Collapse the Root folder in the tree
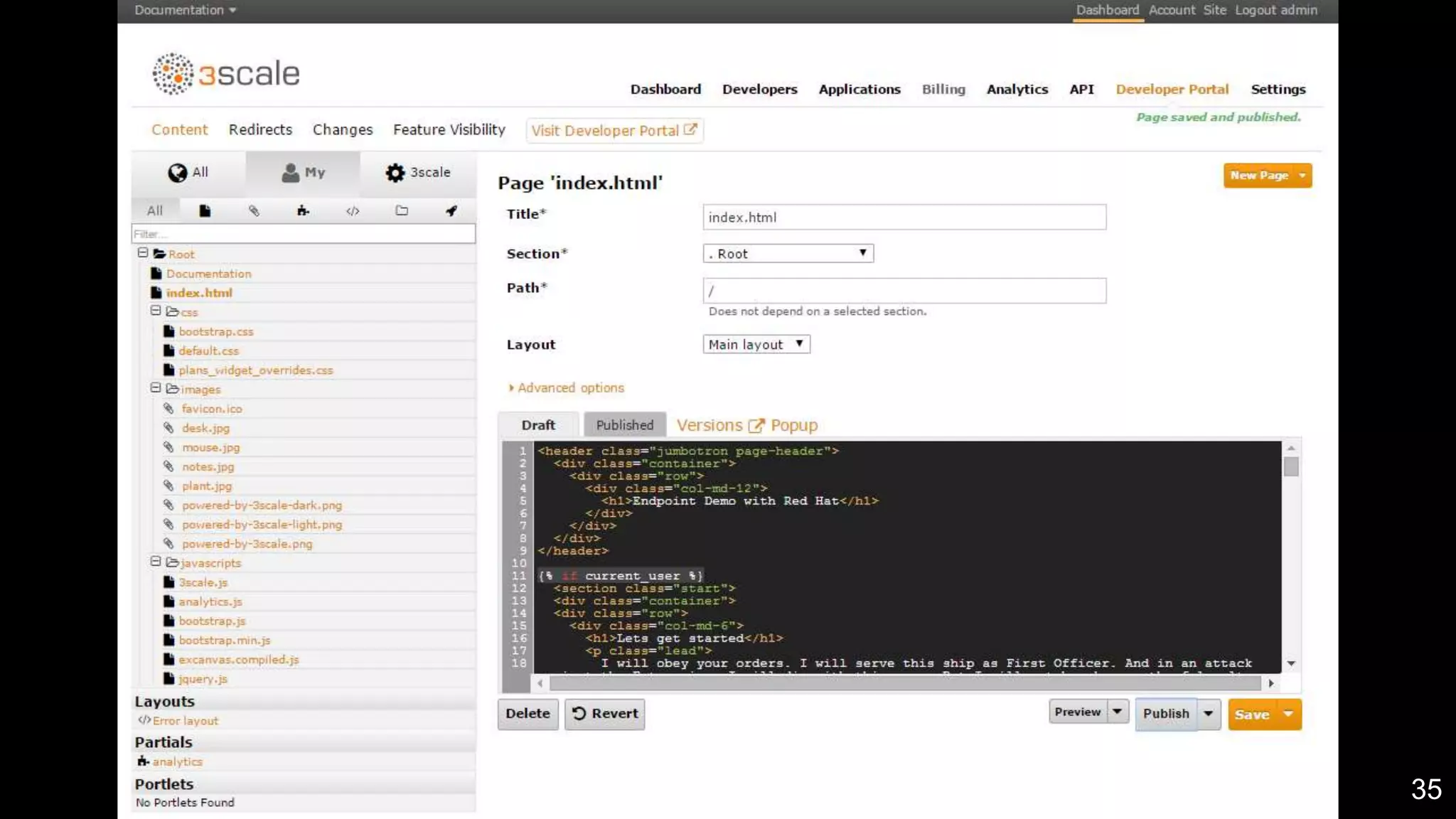The height and width of the screenshot is (819, 1456). (143, 253)
